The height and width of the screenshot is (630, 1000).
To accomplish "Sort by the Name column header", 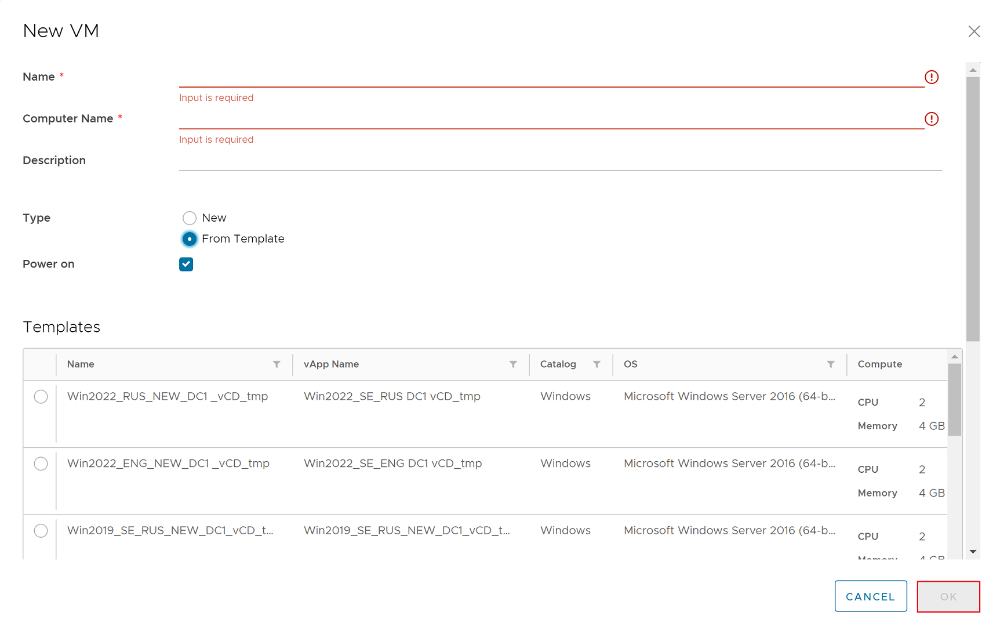I will [81, 364].
